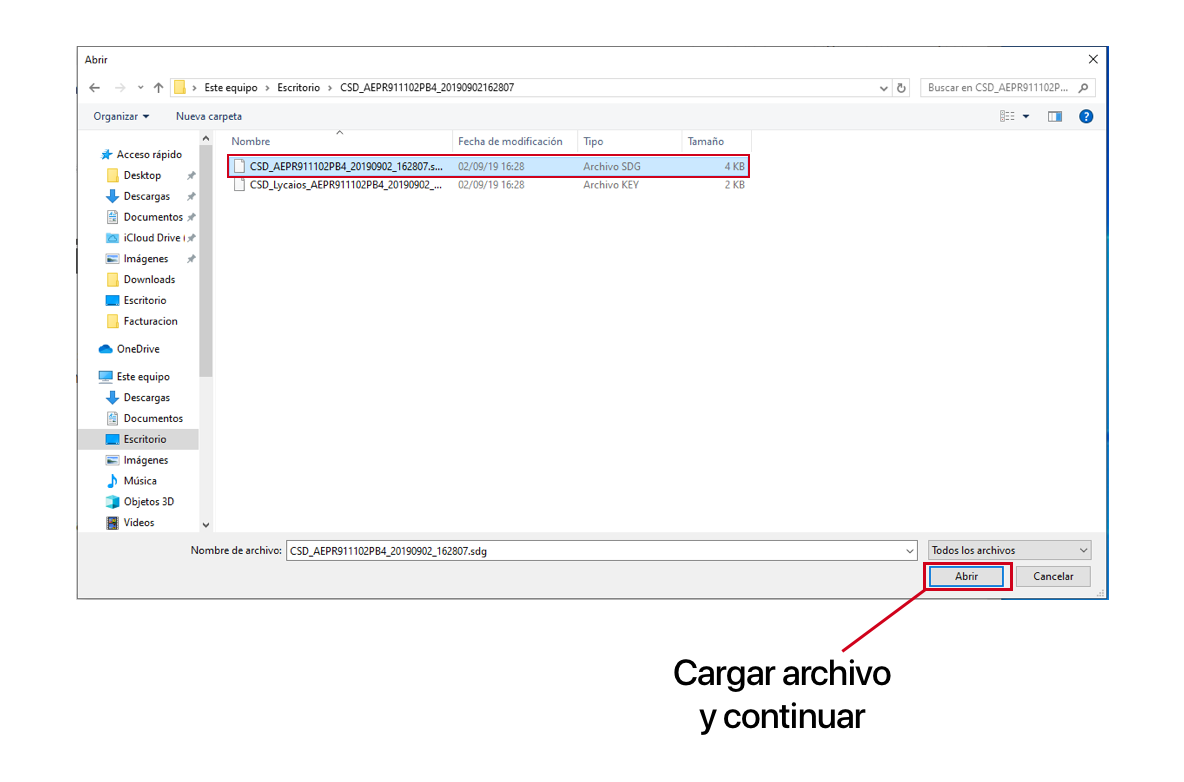Expand the address bar history dropdown
The width and height of the screenshot is (1184, 782).
pyautogui.click(x=883, y=88)
